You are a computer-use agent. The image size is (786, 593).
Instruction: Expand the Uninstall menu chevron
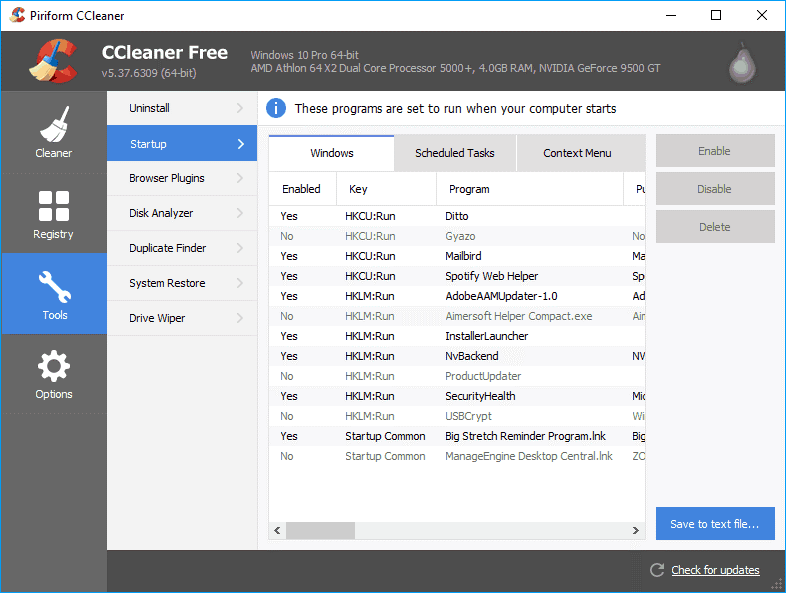pos(240,108)
